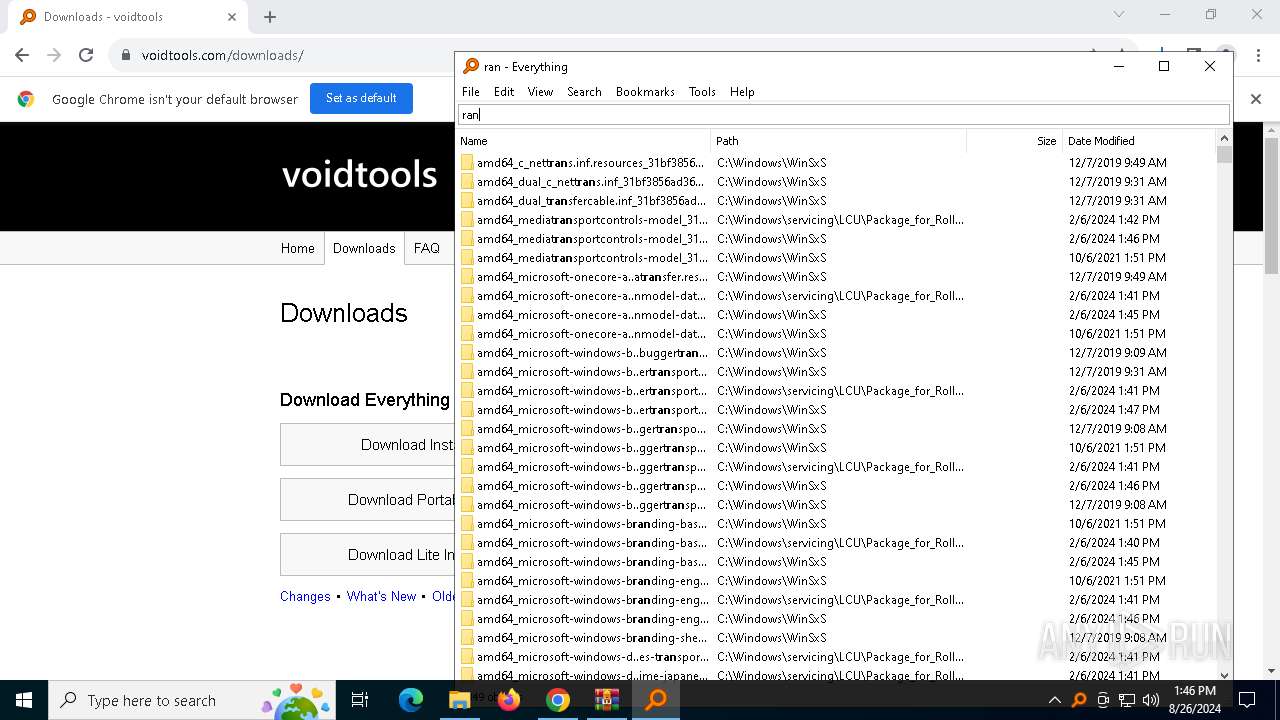Screen dimensions: 1280x720
Task: Select folder icon of amd64_dual_c_nettrans.inf row
Action: tap(467, 181)
